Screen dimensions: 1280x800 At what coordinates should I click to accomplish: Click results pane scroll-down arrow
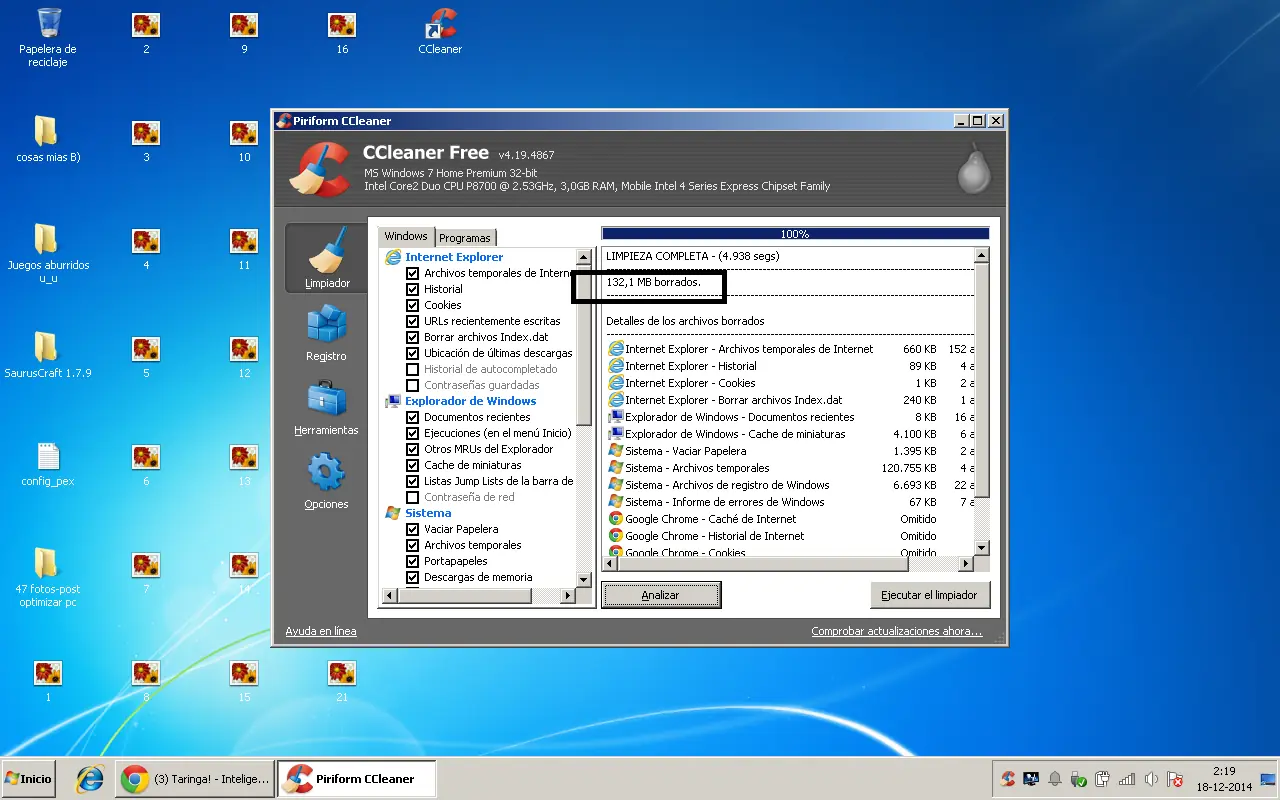pyautogui.click(x=981, y=547)
